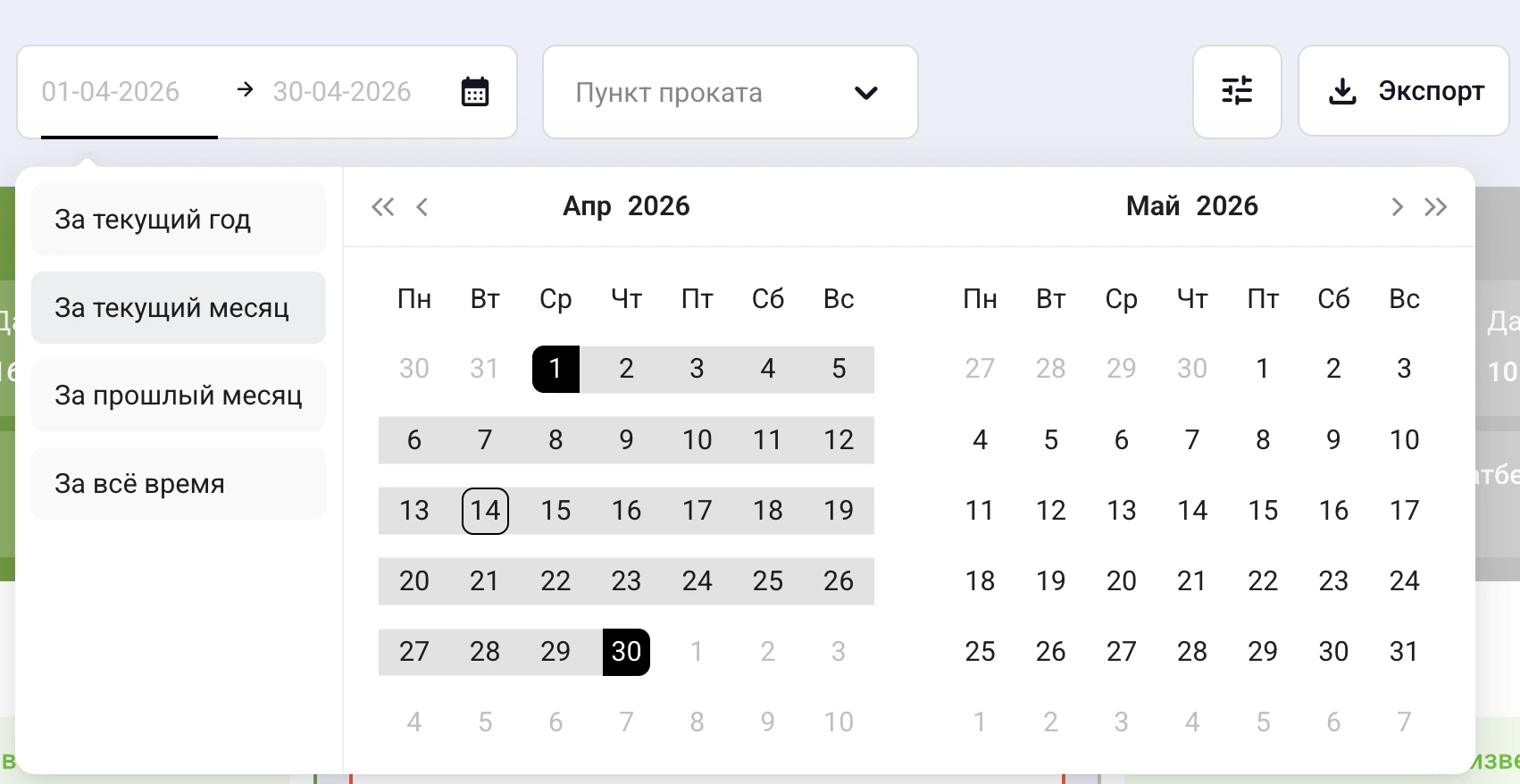Go to previous month with left chevron

pyautogui.click(x=422, y=206)
